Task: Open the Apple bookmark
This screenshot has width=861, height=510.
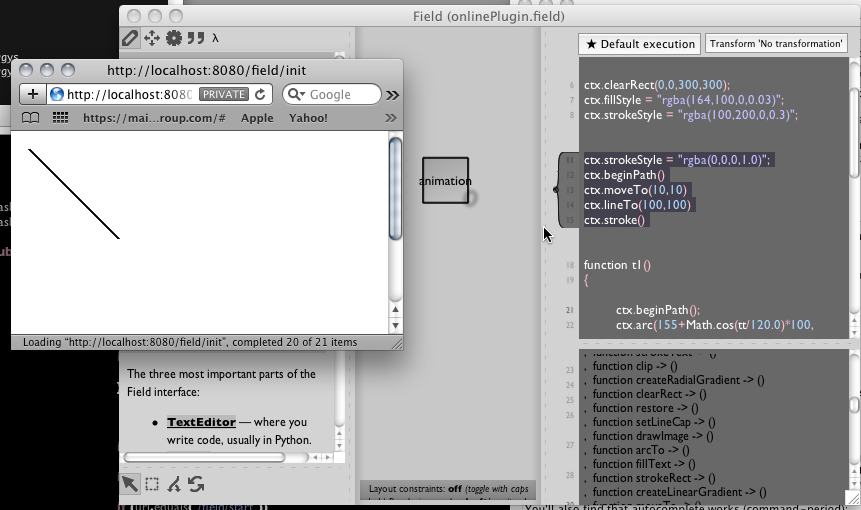Action: click(x=257, y=118)
